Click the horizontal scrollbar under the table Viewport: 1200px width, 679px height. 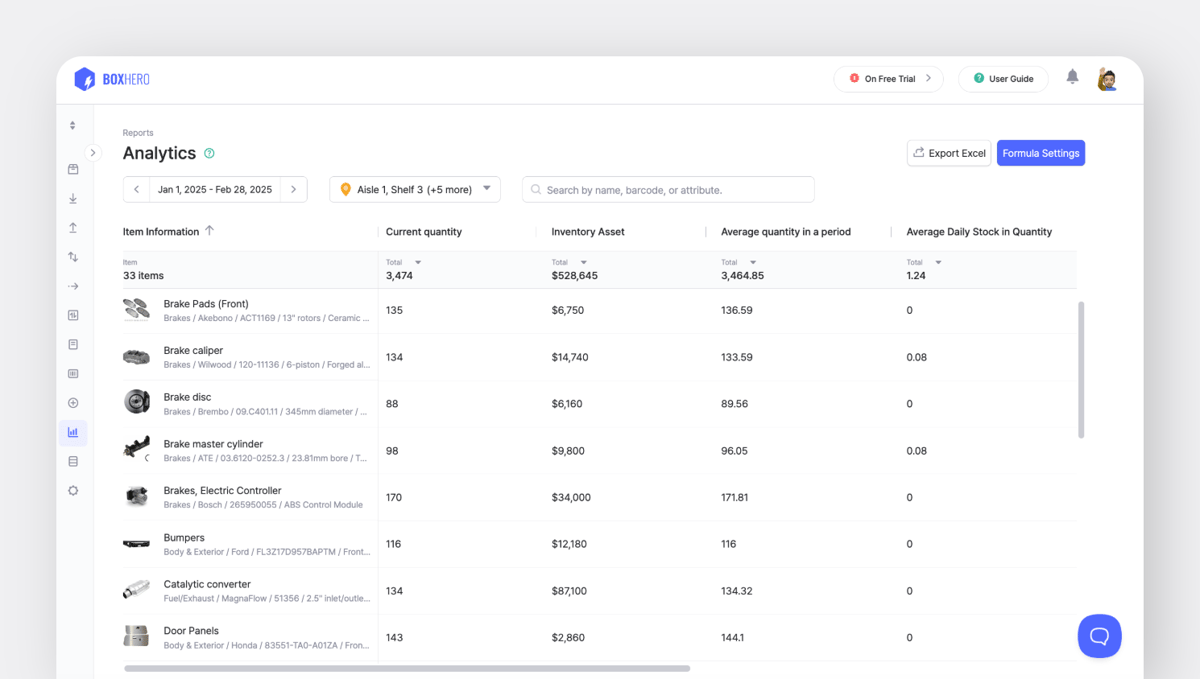(407, 668)
